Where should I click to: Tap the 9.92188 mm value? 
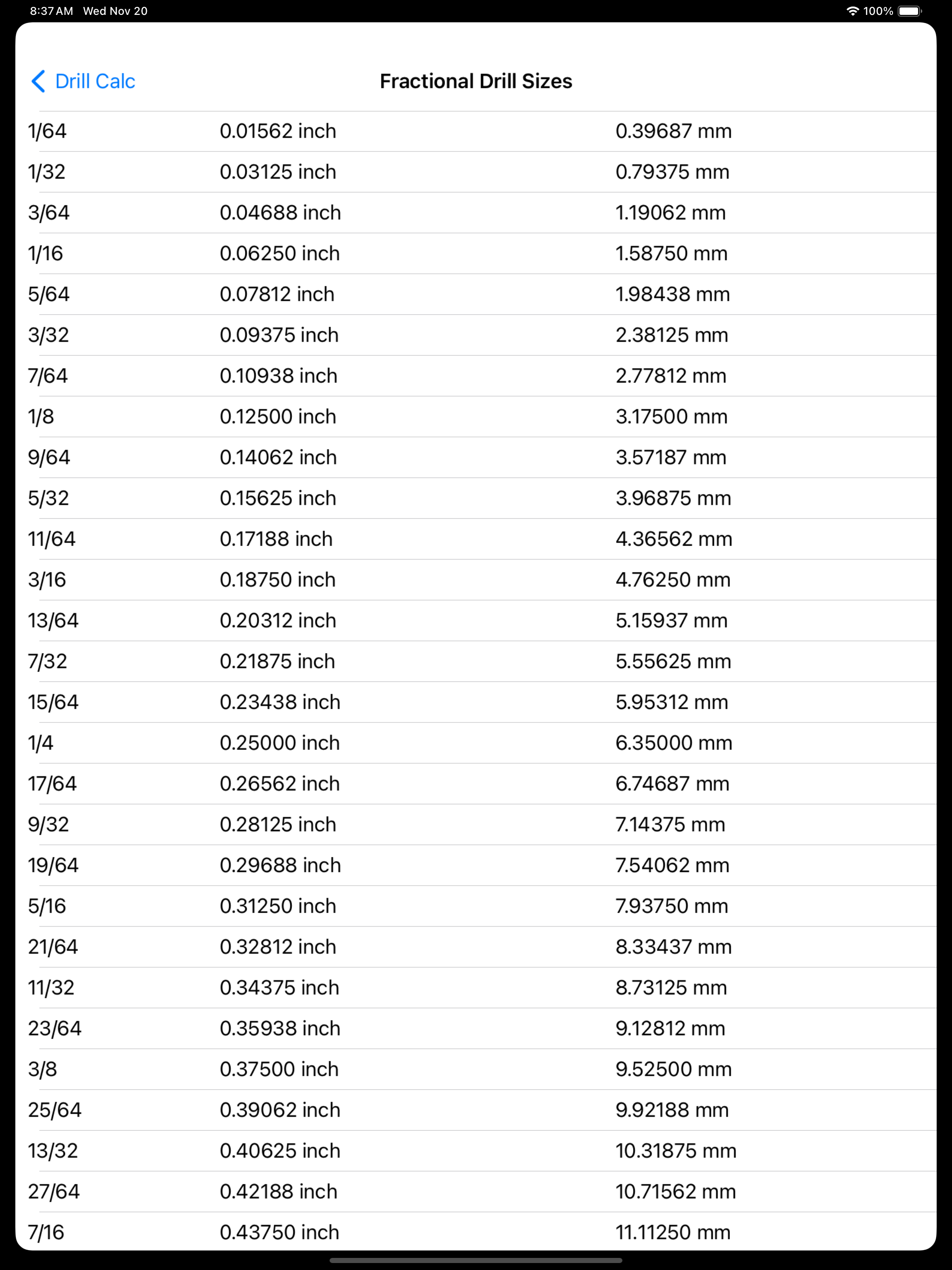point(672,1110)
